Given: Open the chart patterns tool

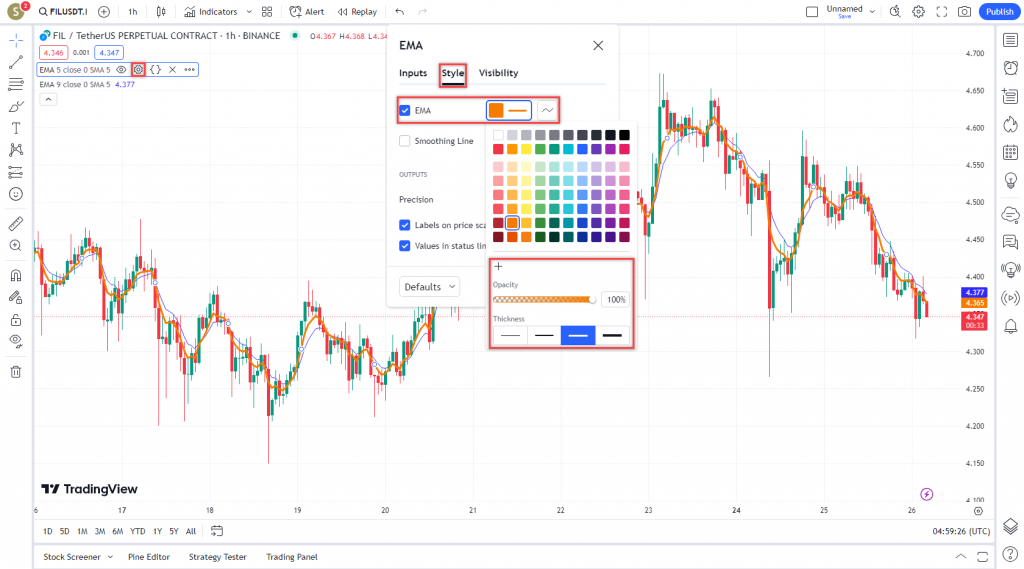Looking at the screenshot, I should click(x=16, y=150).
